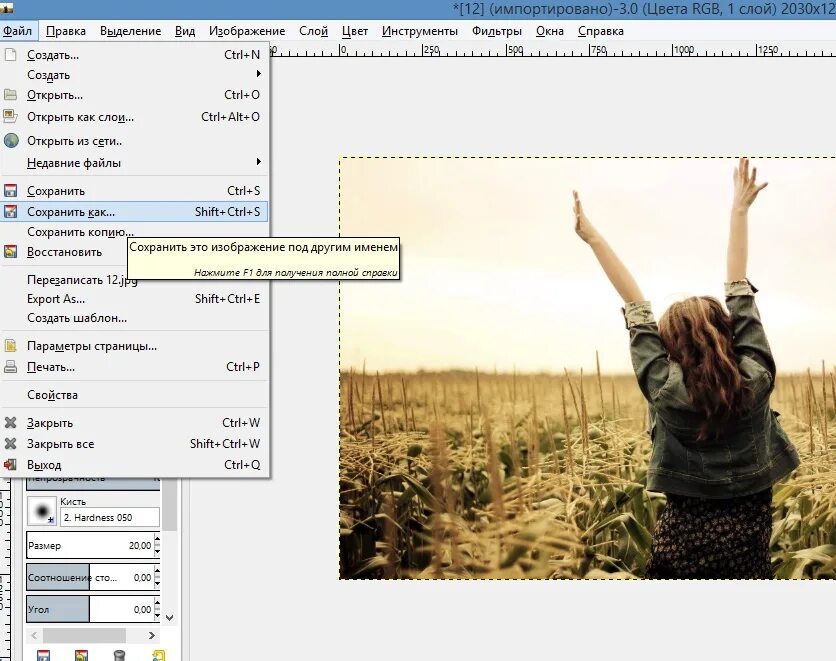The width and height of the screenshot is (836, 661).
Task: Choose Закрыть все menu item
Action: [x=134, y=444]
